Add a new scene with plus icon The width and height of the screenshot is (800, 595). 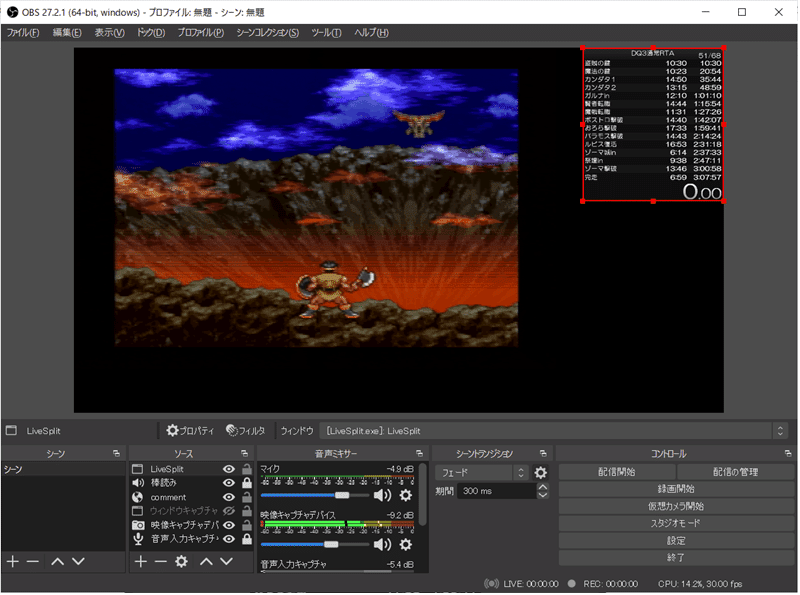[13, 562]
